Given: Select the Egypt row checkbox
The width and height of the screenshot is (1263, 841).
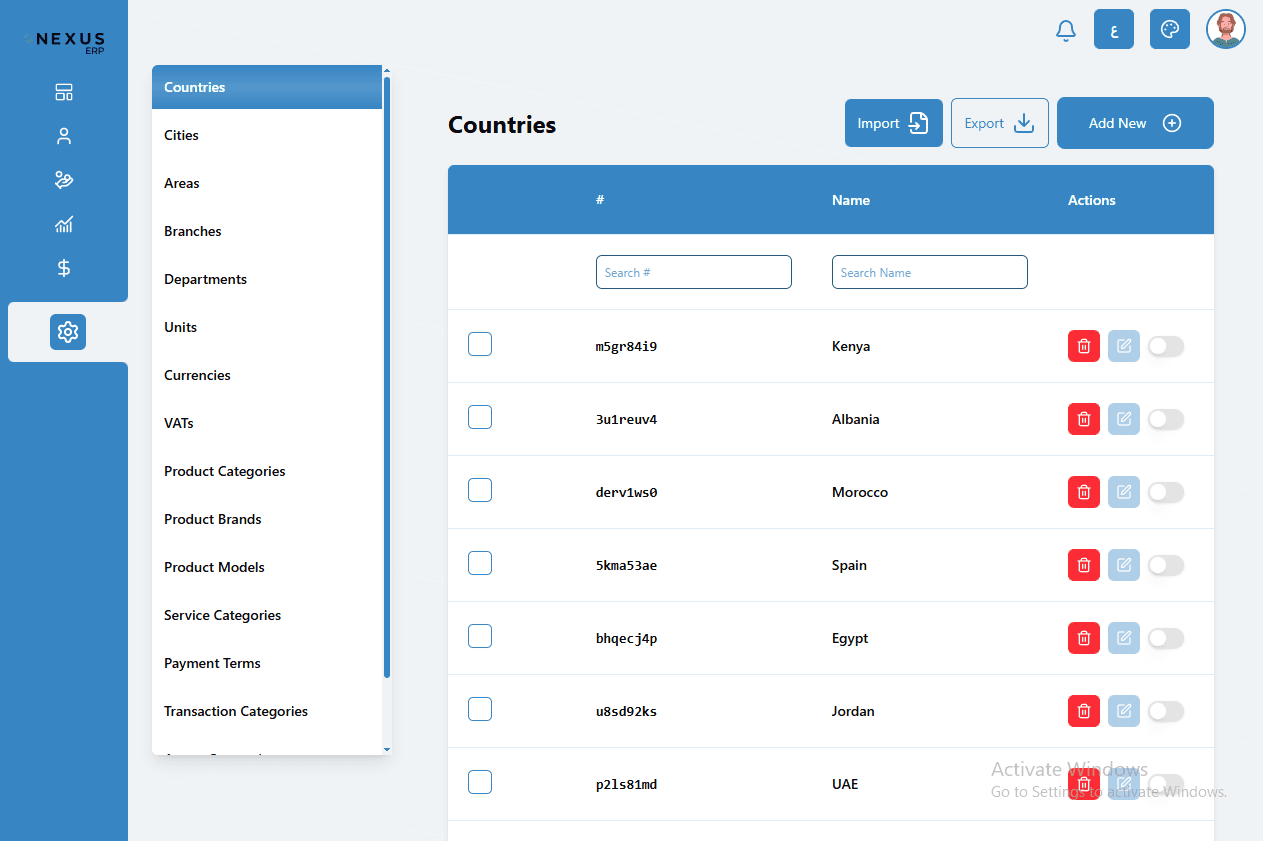Looking at the screenshot, I should pos(480,636).
